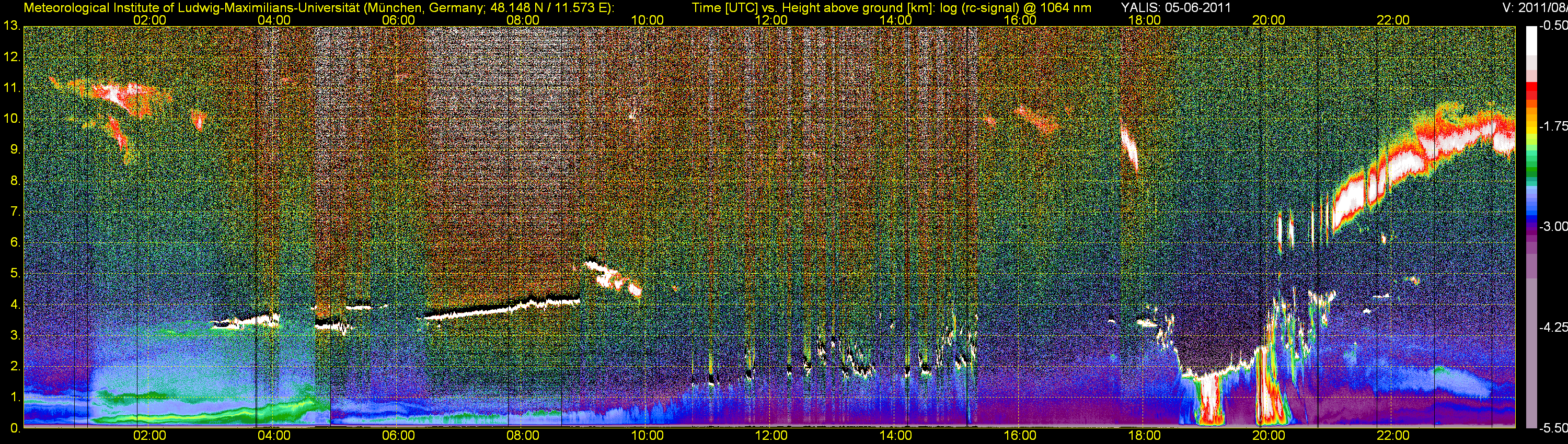Click the 2 km height axis label
This screenshot has height=444, width=1568.
click(x=15, y=366)
